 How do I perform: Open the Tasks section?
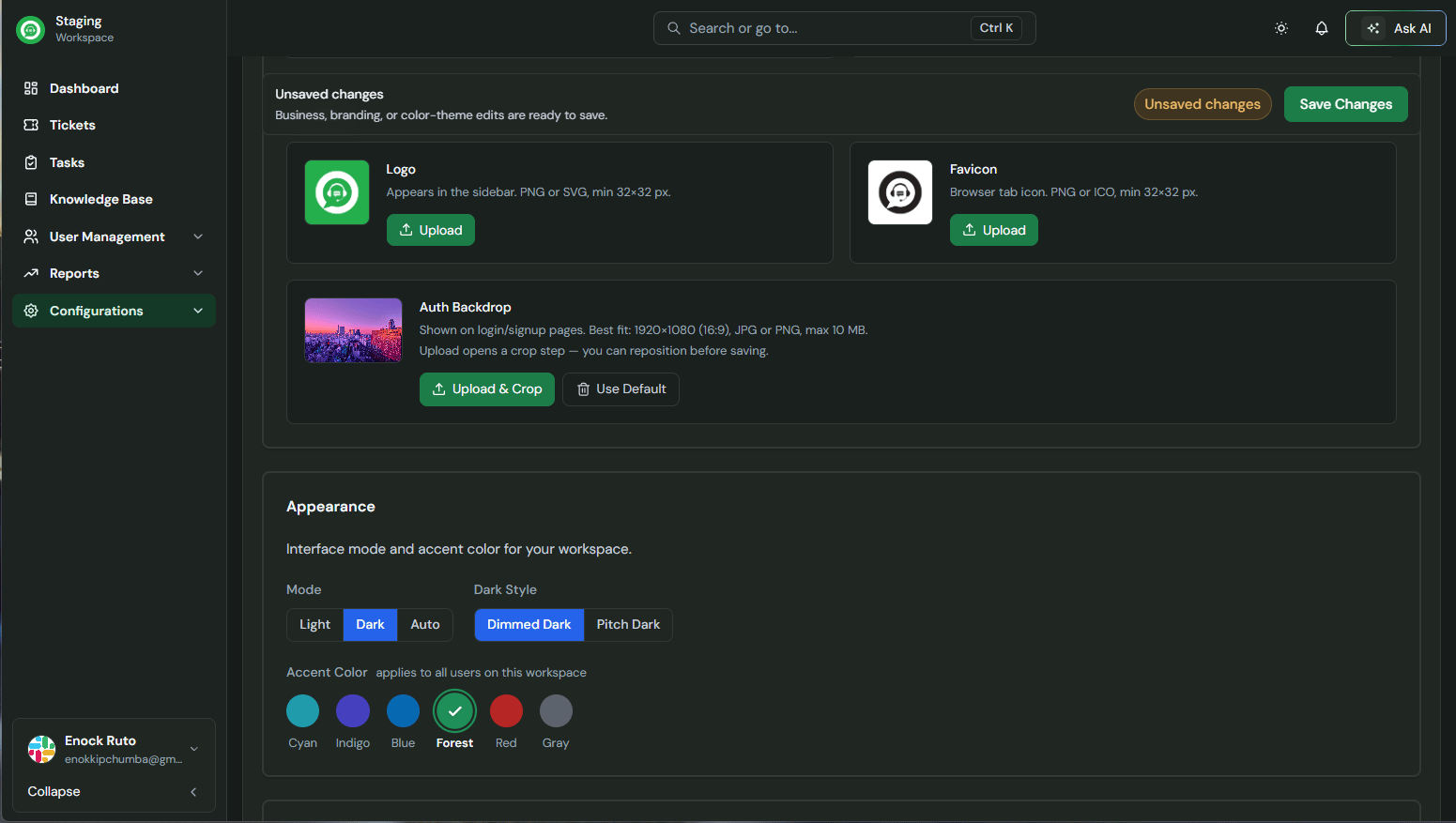[x=114, y=162]
